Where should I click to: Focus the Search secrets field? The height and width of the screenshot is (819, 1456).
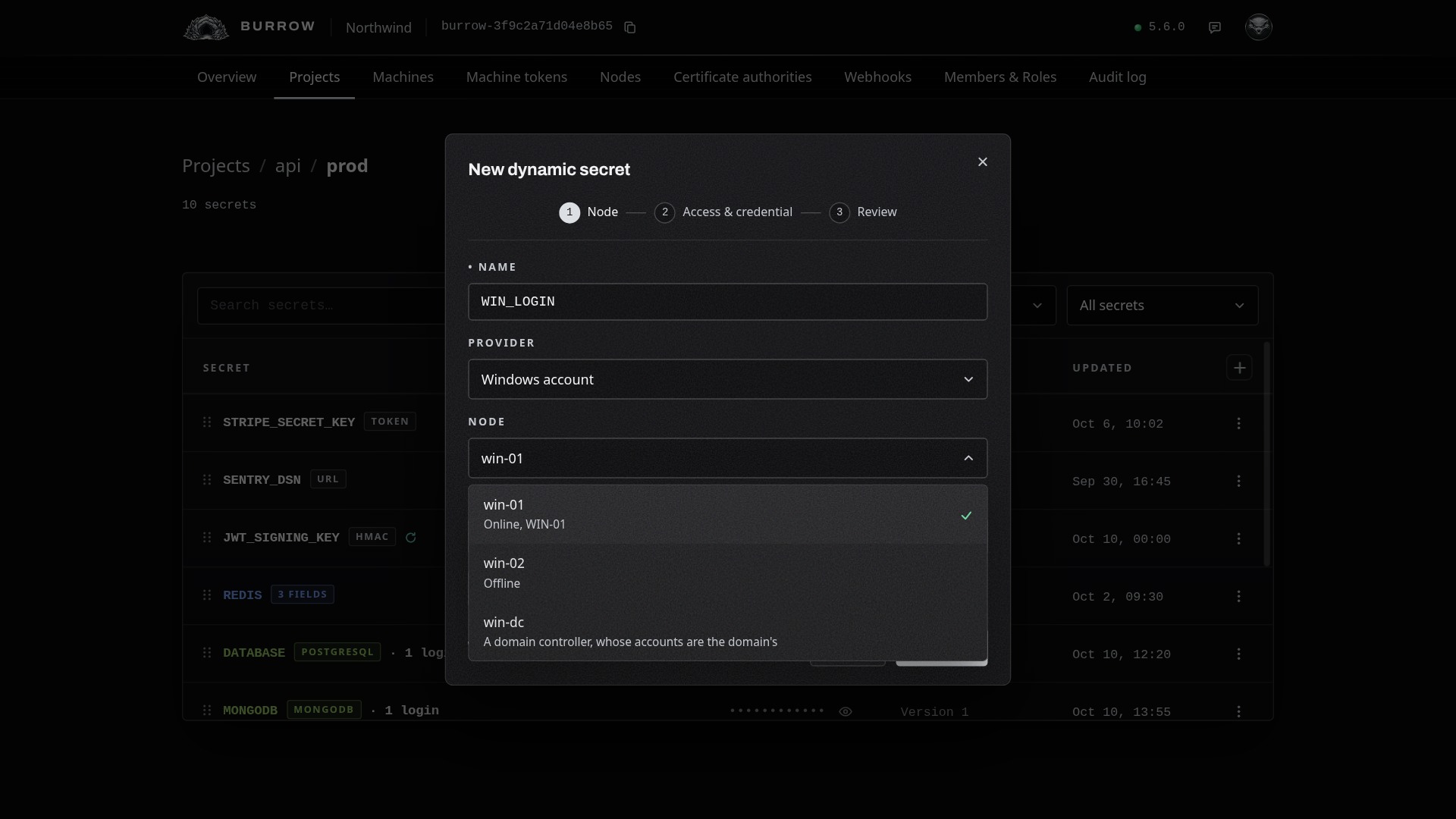[x=322, y=306]
